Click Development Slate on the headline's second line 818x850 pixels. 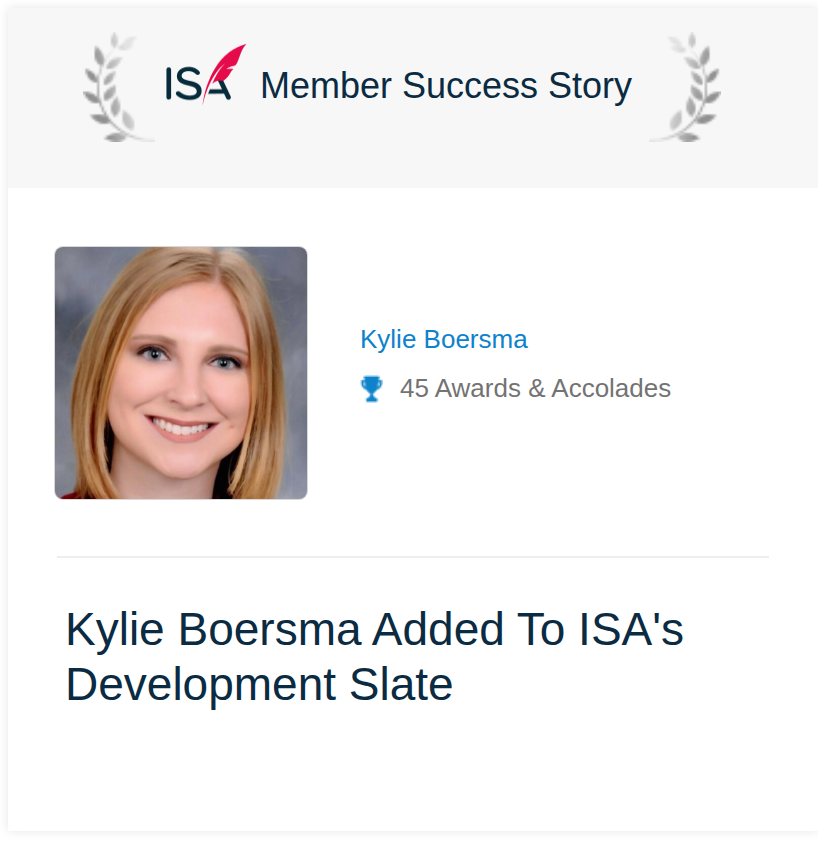coord(259,686)
